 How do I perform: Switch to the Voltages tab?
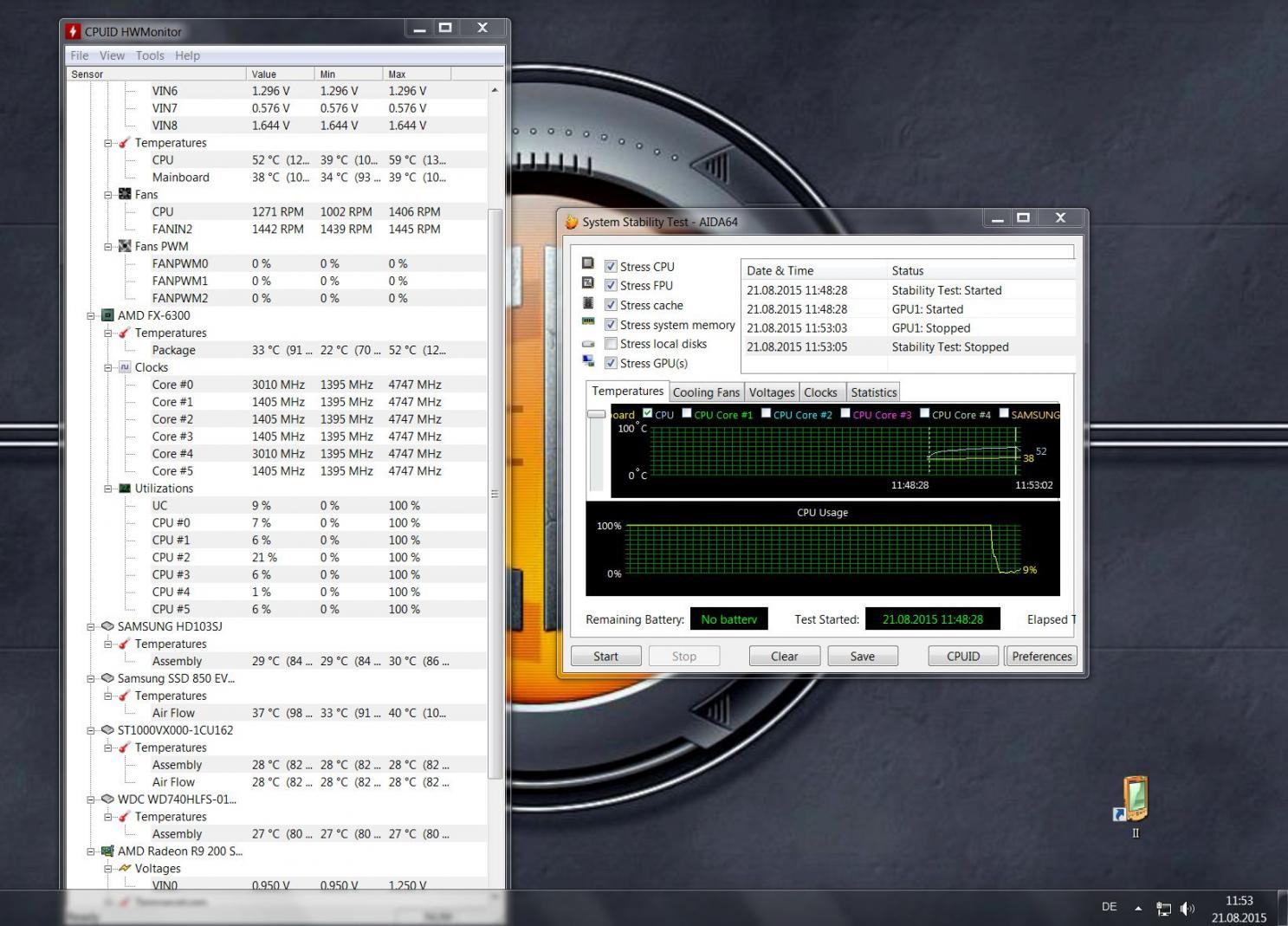772,392
